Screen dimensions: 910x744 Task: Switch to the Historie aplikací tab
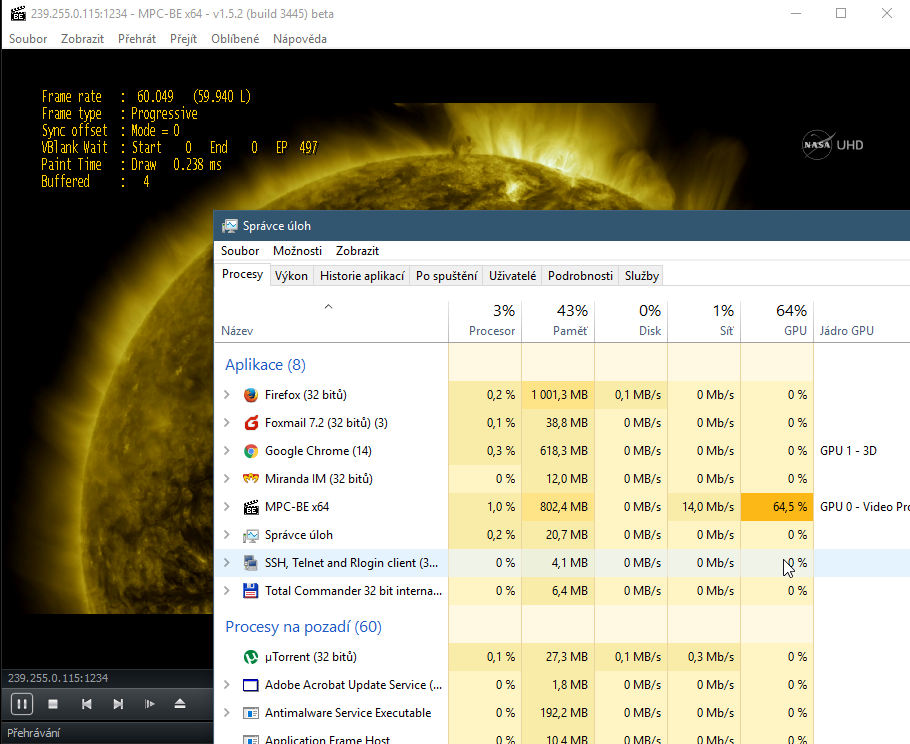(x=362, y=276)
